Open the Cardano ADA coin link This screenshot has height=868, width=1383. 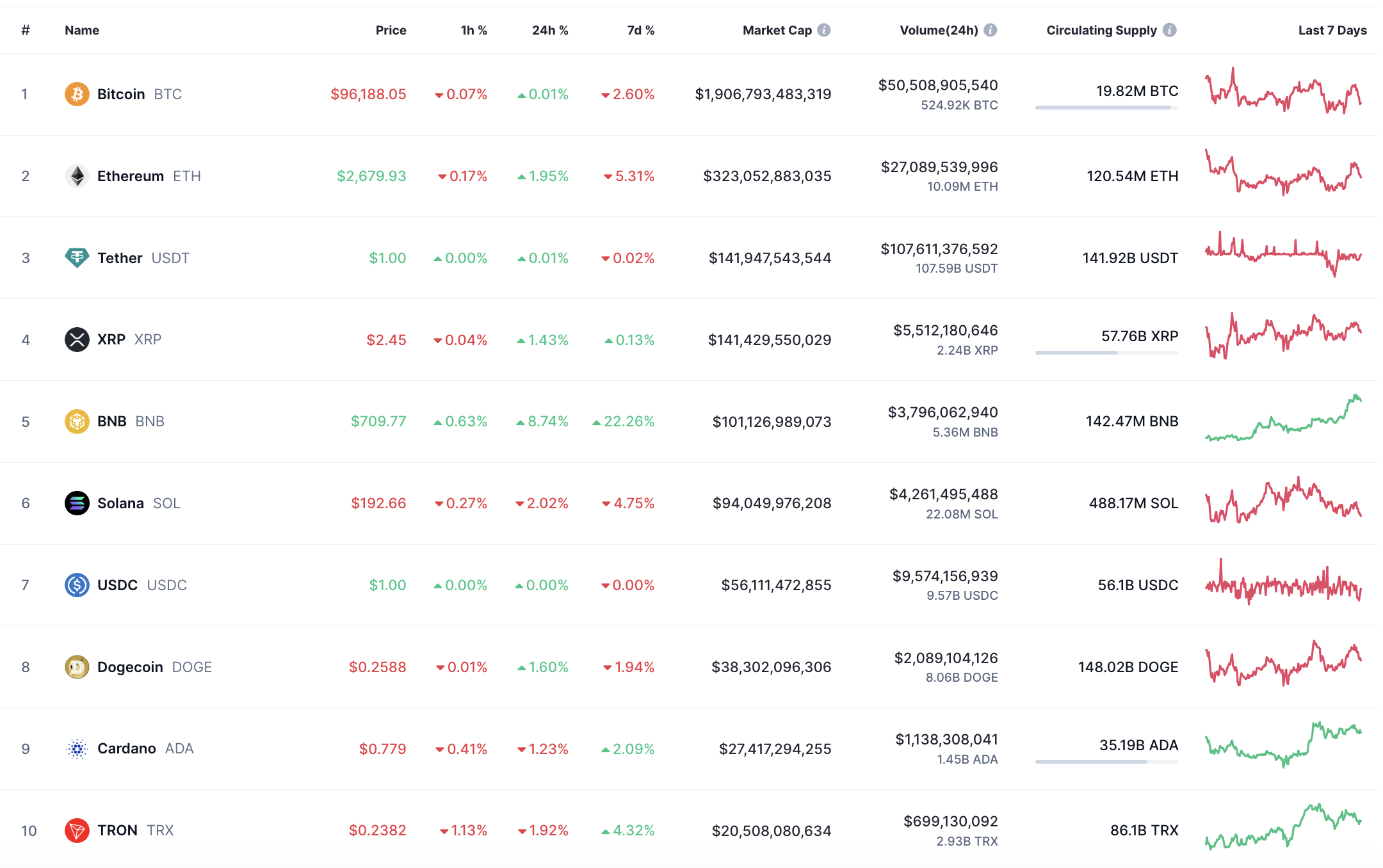pyautogui.click(x=127, y=748)
